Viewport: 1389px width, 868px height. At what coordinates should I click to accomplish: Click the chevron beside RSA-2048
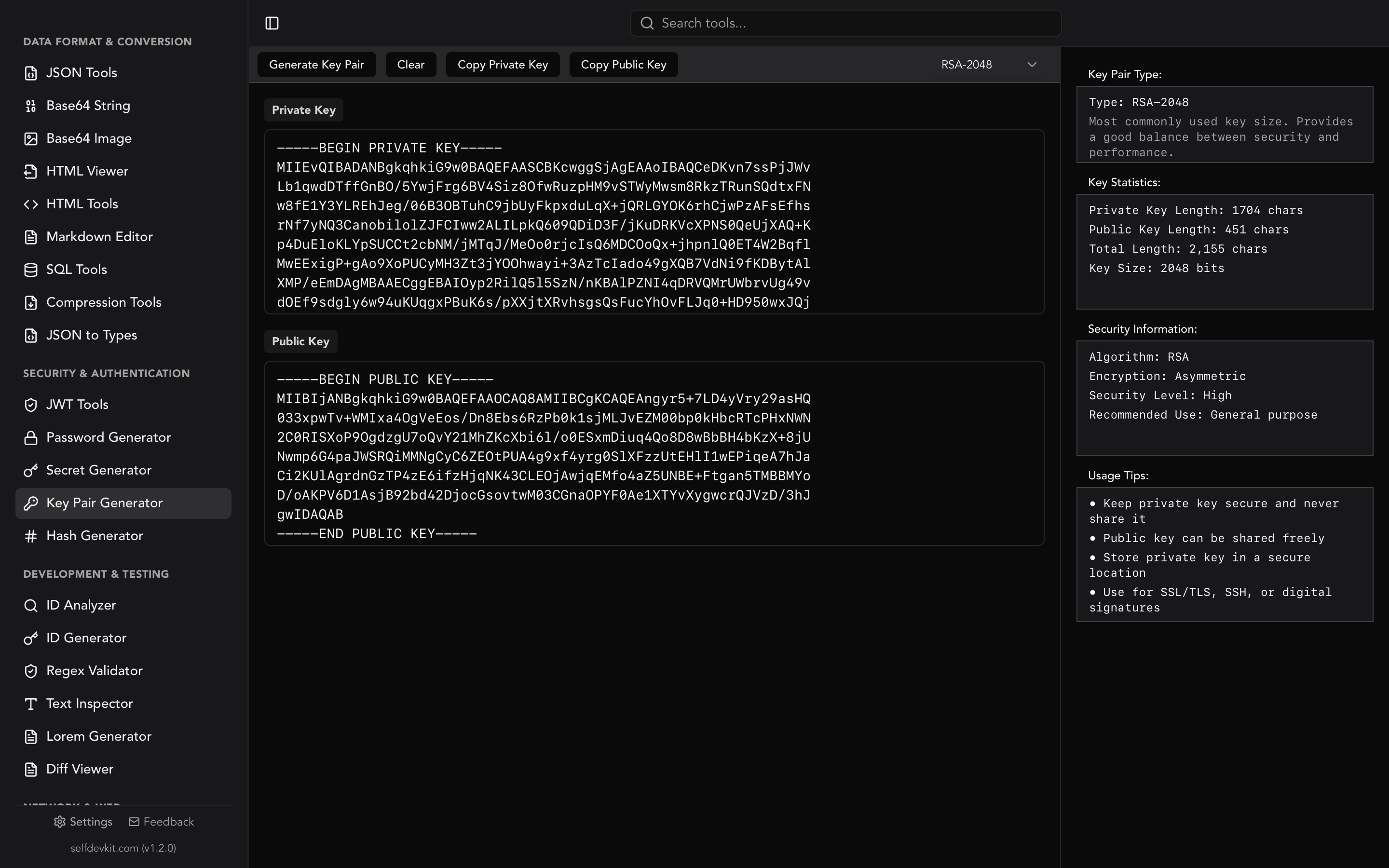point(1032,64)
